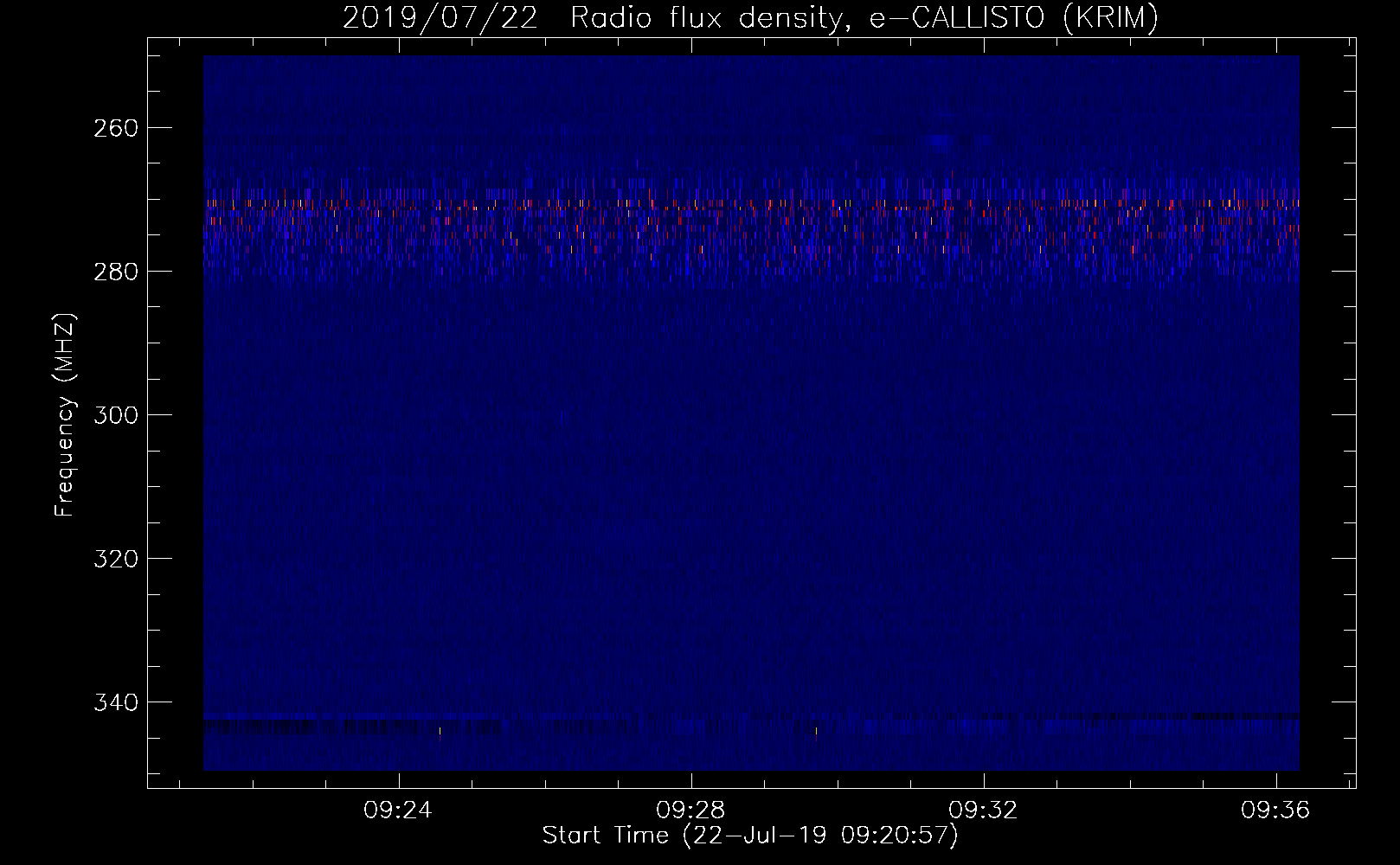Click the bright red emission band near 271 MHz
Viewport: 1400px width, 865px height.
(751, 205)
